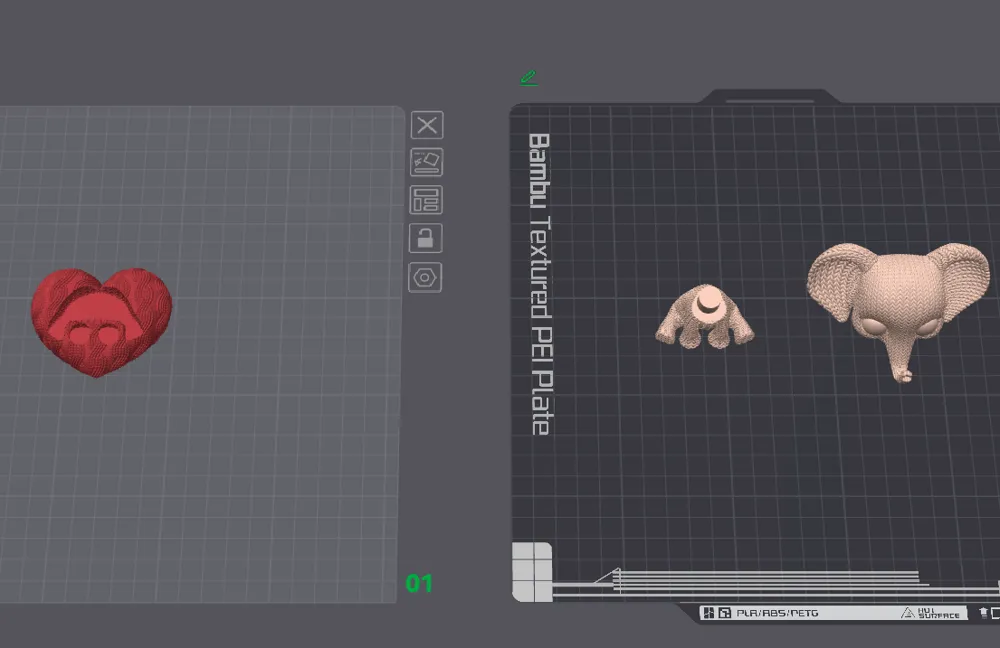Screen dimensions: 1000x648
Task: Click the hot surface warning triangle
Action: point(908,613)
